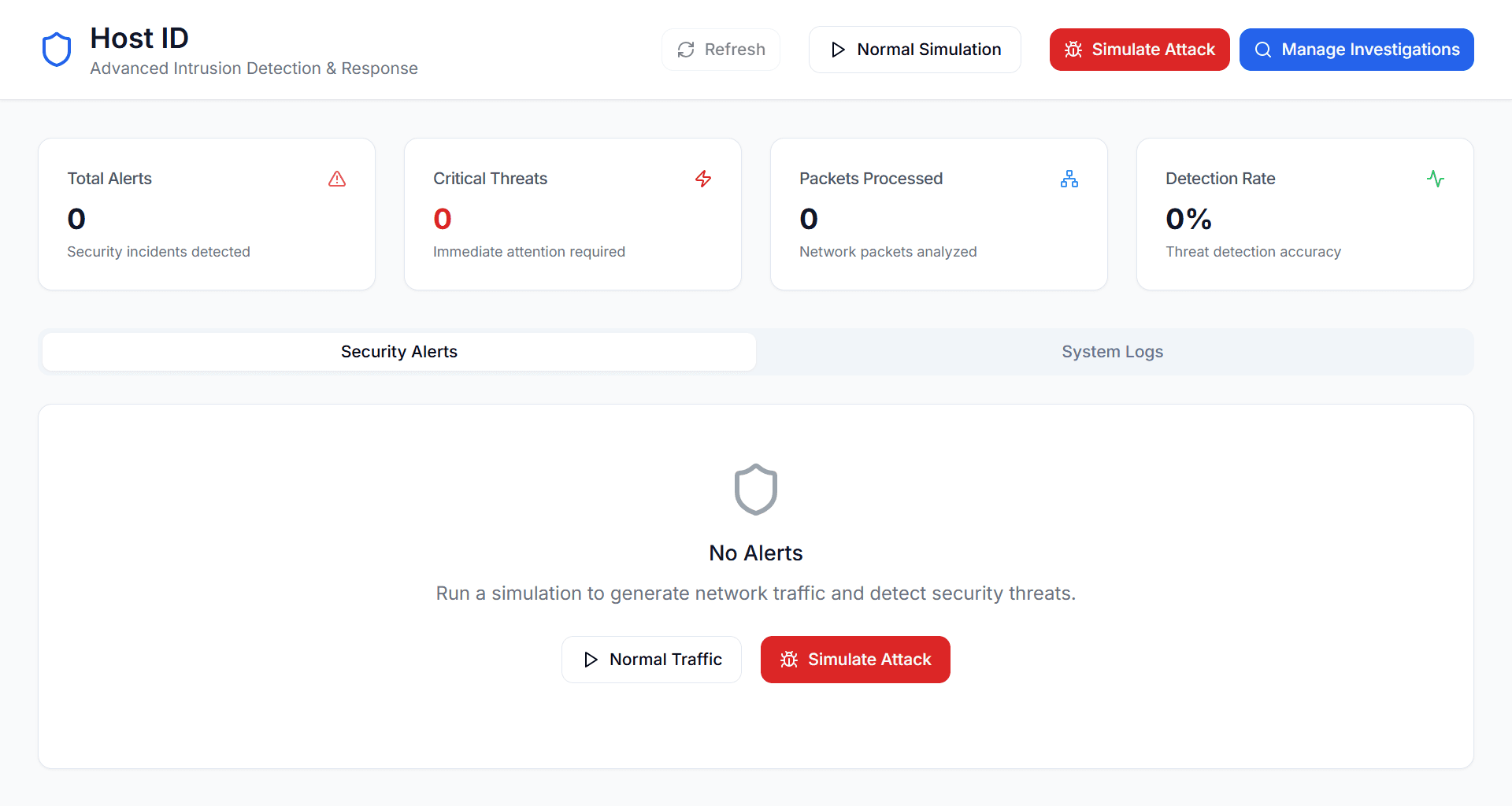Launch Simulate Attack from the empty alerts panel
The height and width of the screenshot is (806, 1512).
click(x=855, y=660)
